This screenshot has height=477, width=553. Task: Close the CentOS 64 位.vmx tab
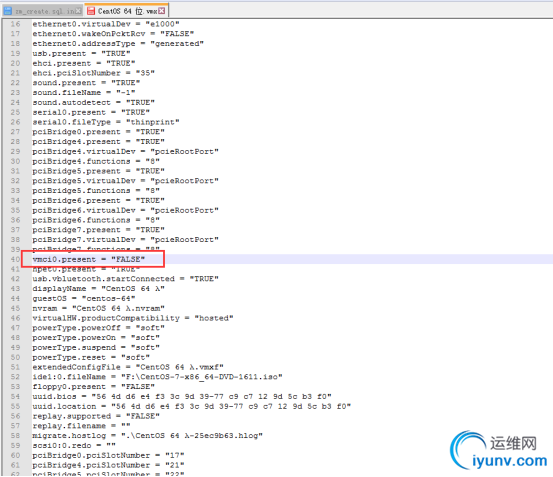coord(162,11)
